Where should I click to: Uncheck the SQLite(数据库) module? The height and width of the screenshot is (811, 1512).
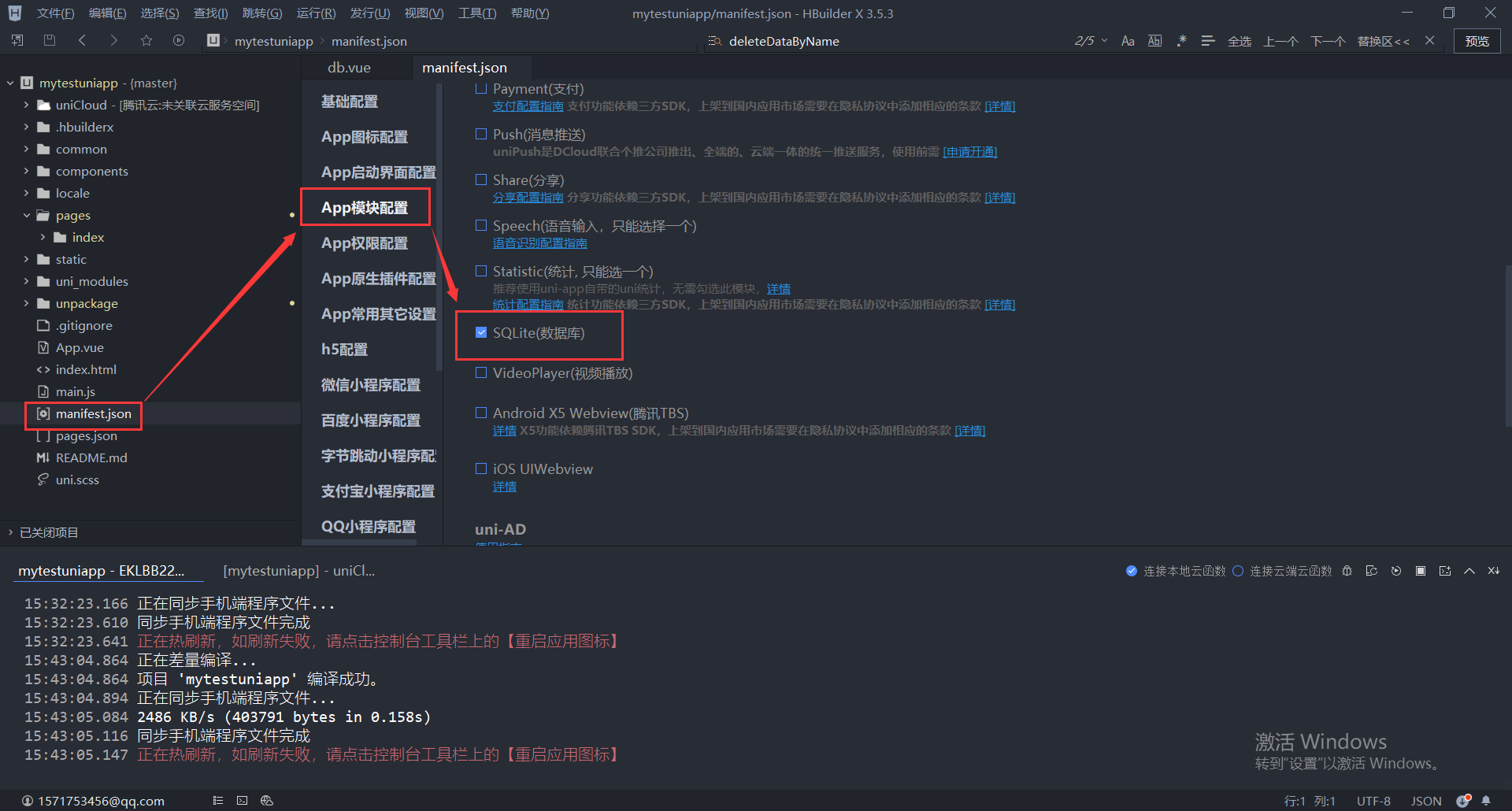(x=481, y=332)
